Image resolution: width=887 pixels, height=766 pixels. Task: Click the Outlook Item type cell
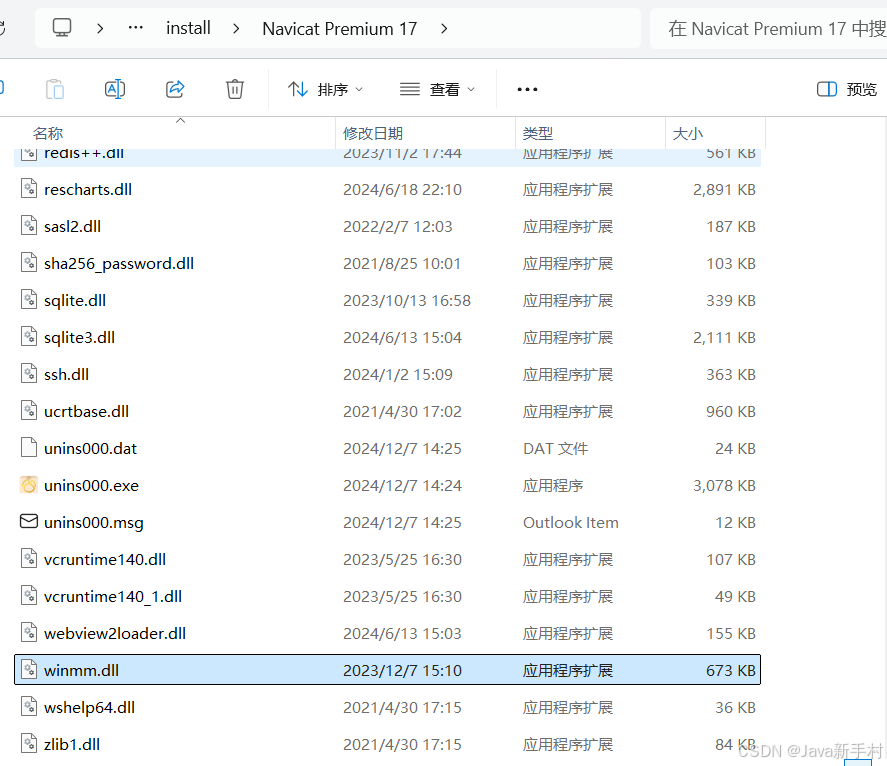(571, 523)
